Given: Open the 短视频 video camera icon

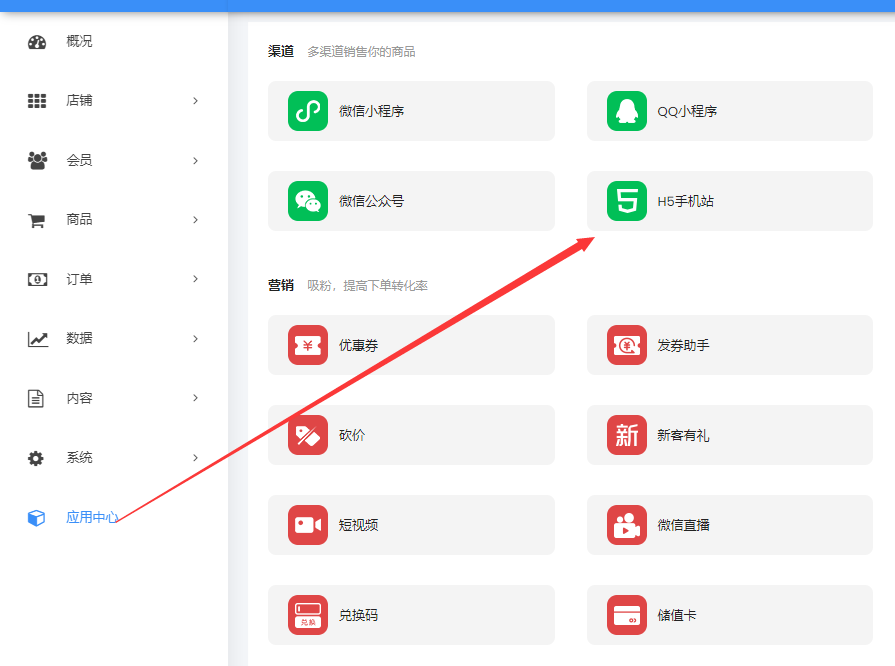Looking at the screenshot, I should (308, 525).
